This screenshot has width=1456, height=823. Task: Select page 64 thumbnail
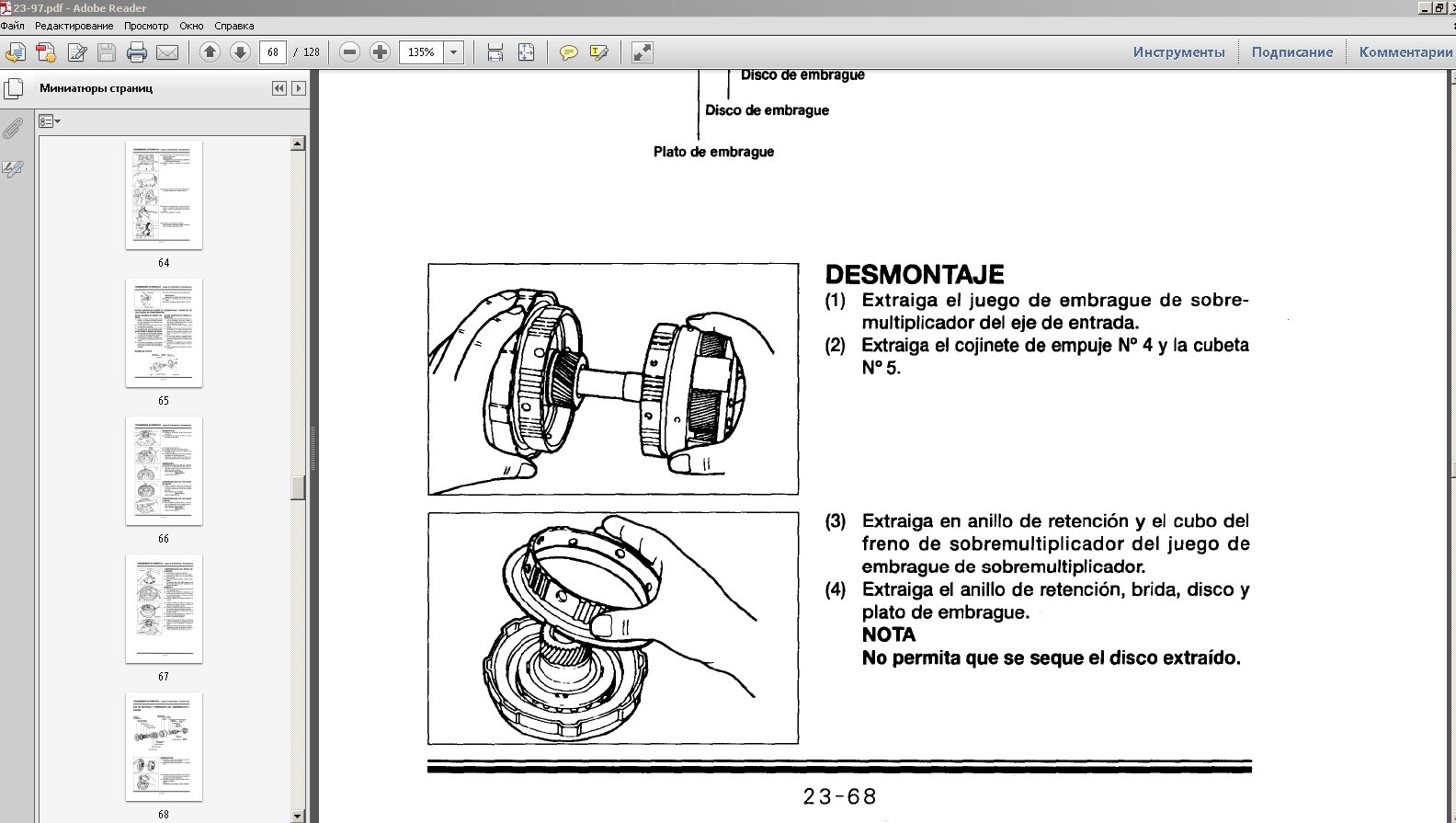164,195
